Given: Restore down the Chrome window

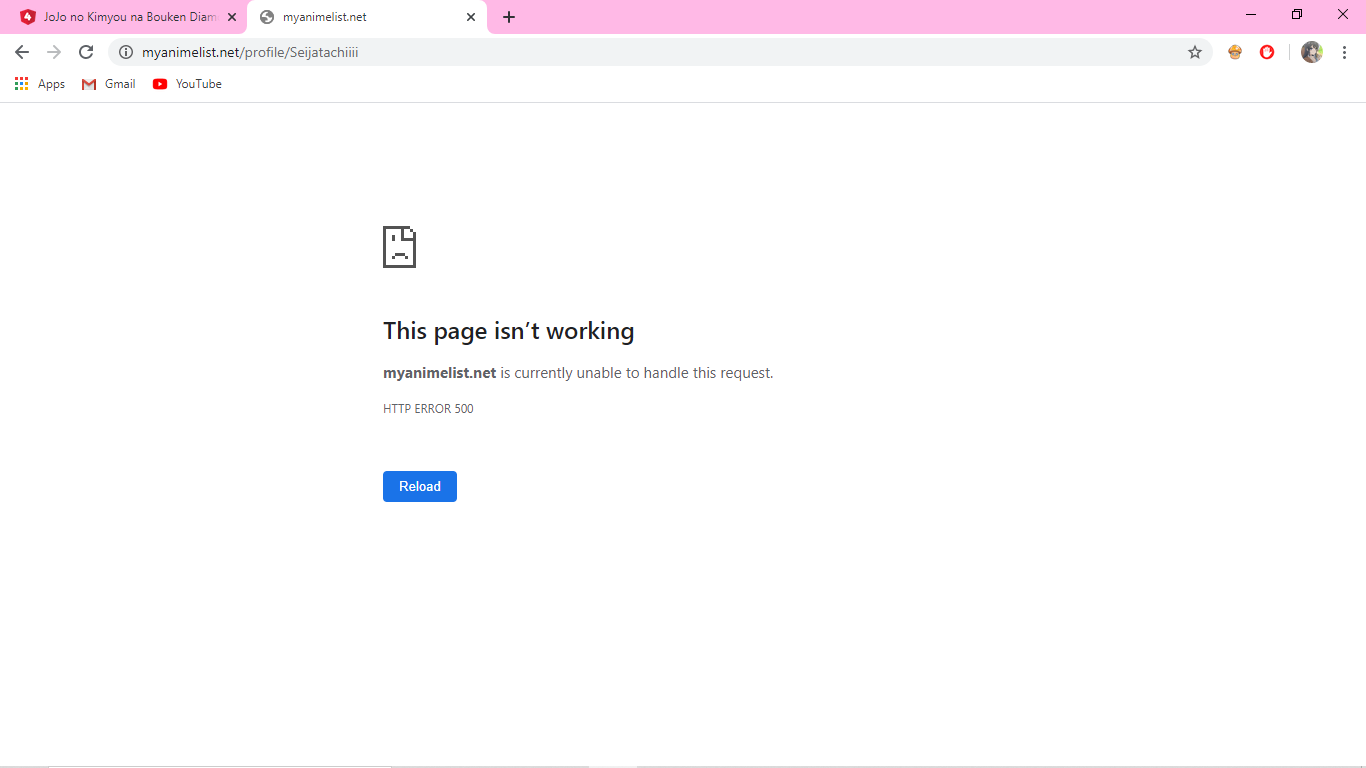Looking at the screenshot, I should [1297, 14].
